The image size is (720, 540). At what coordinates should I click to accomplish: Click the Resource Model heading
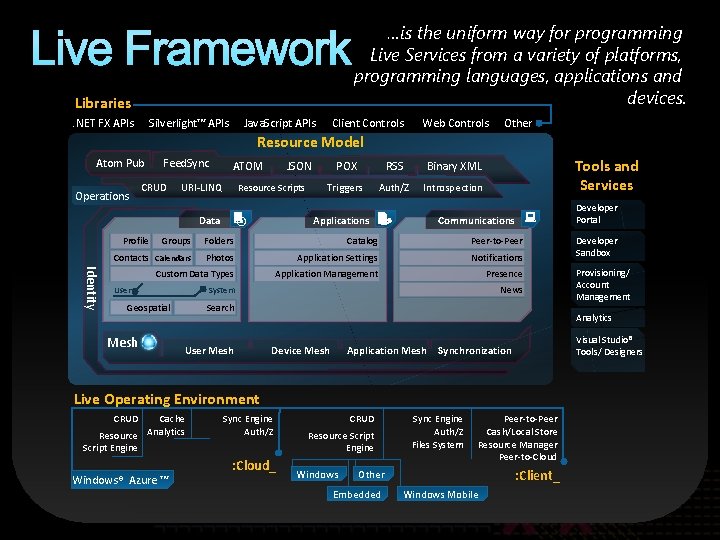tap(310, 142)
